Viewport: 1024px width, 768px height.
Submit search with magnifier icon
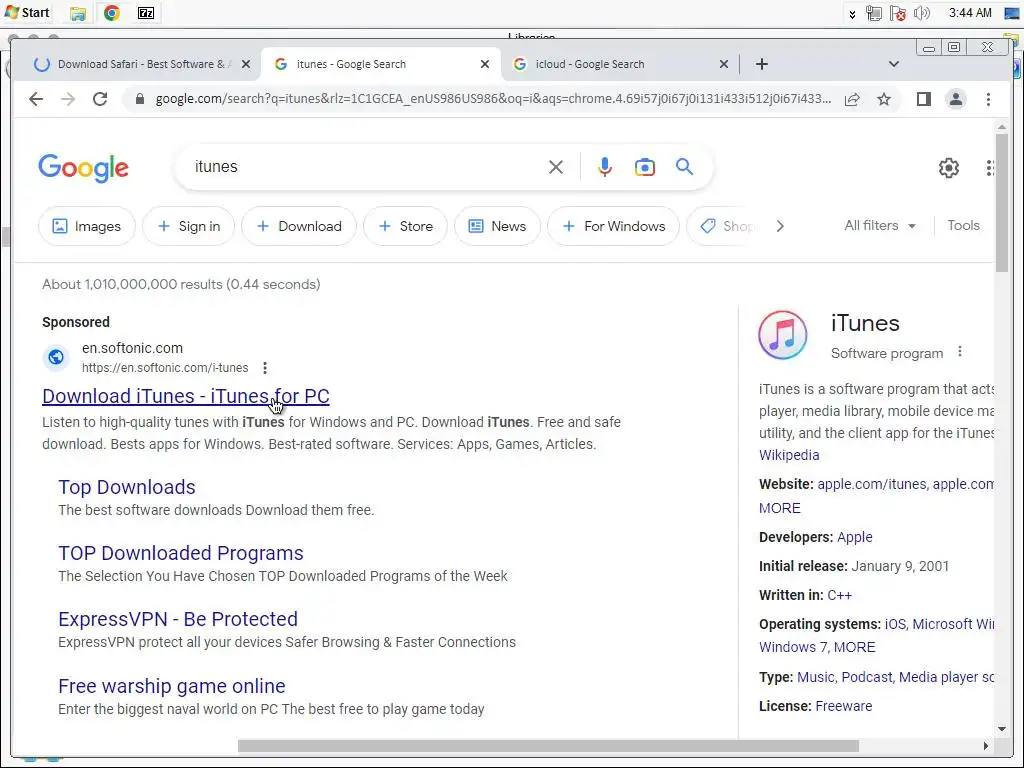tap(684, 167)
